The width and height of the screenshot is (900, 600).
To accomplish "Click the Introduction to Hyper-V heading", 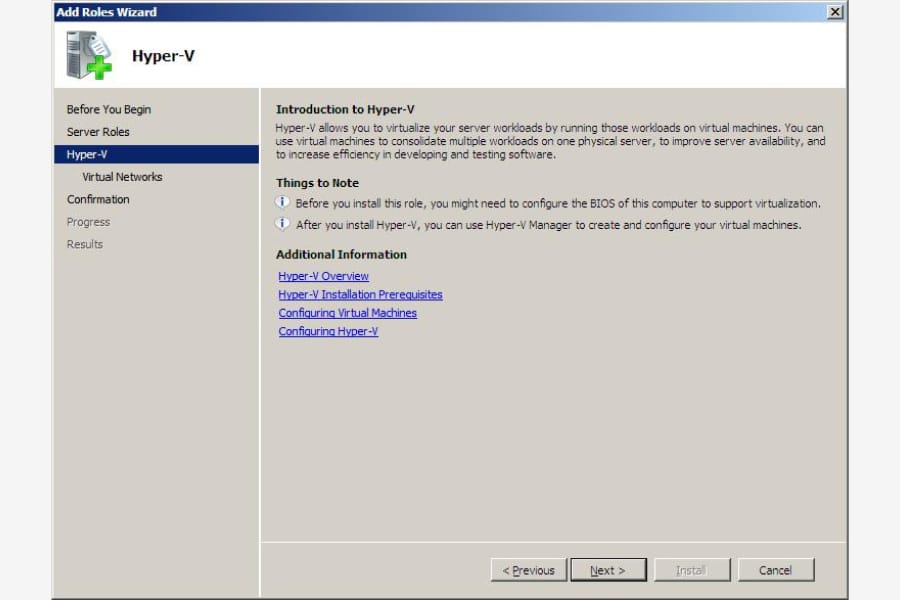I will coord(345,109).
